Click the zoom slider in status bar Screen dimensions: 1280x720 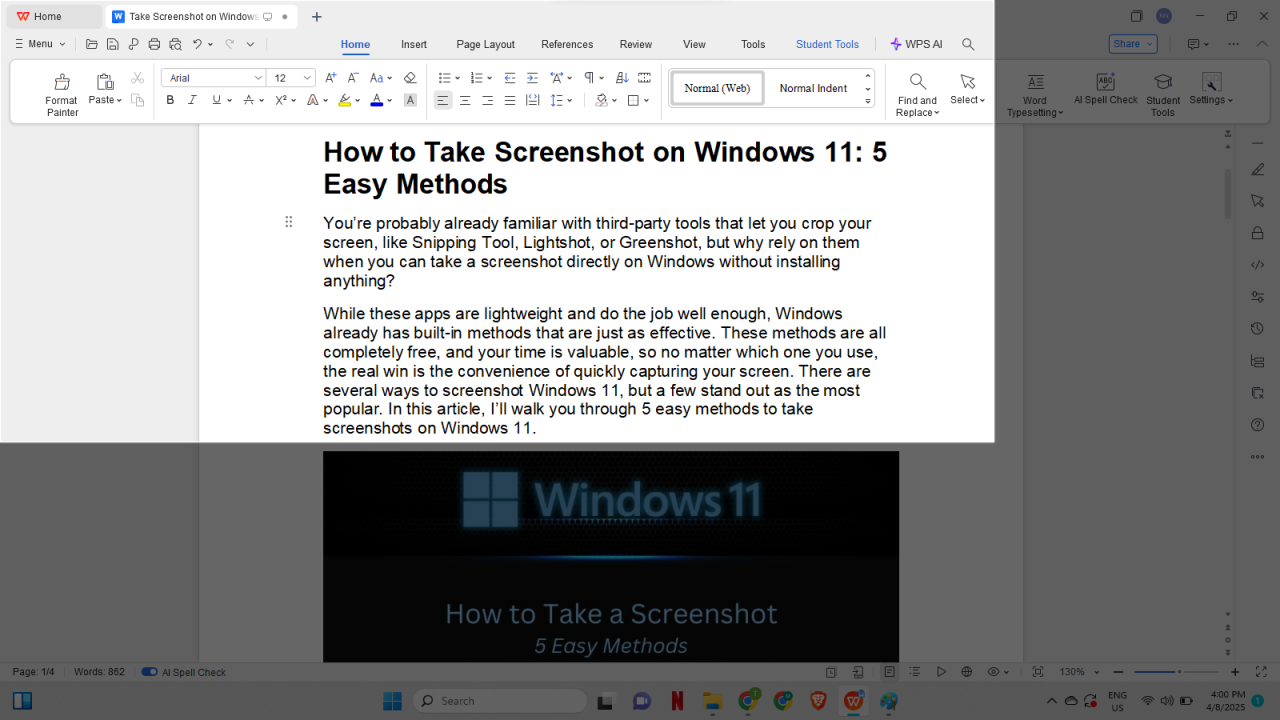1178,672
